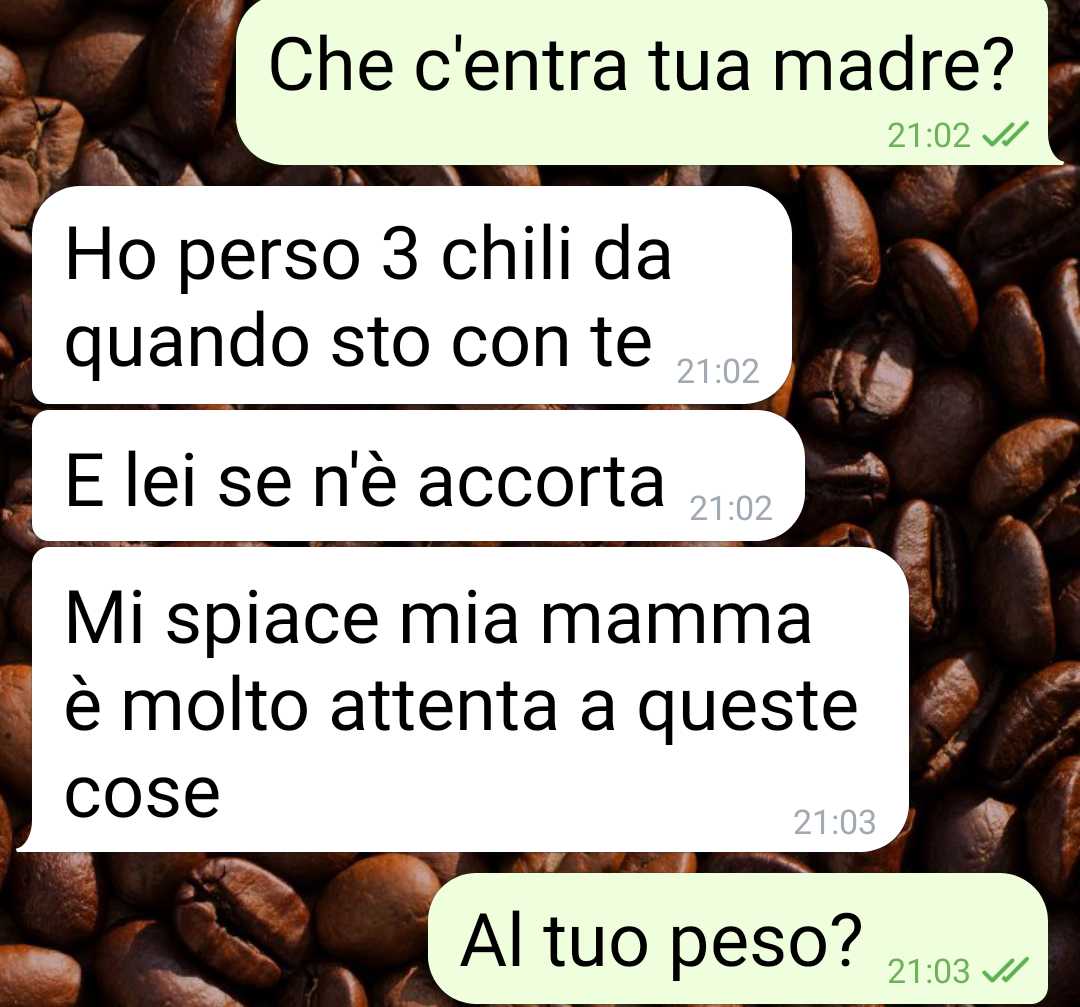Tap the double-check read receipt on 'Al tuo peso?'
This screenshot has height=1007, width=1080.
point(1006,971)
